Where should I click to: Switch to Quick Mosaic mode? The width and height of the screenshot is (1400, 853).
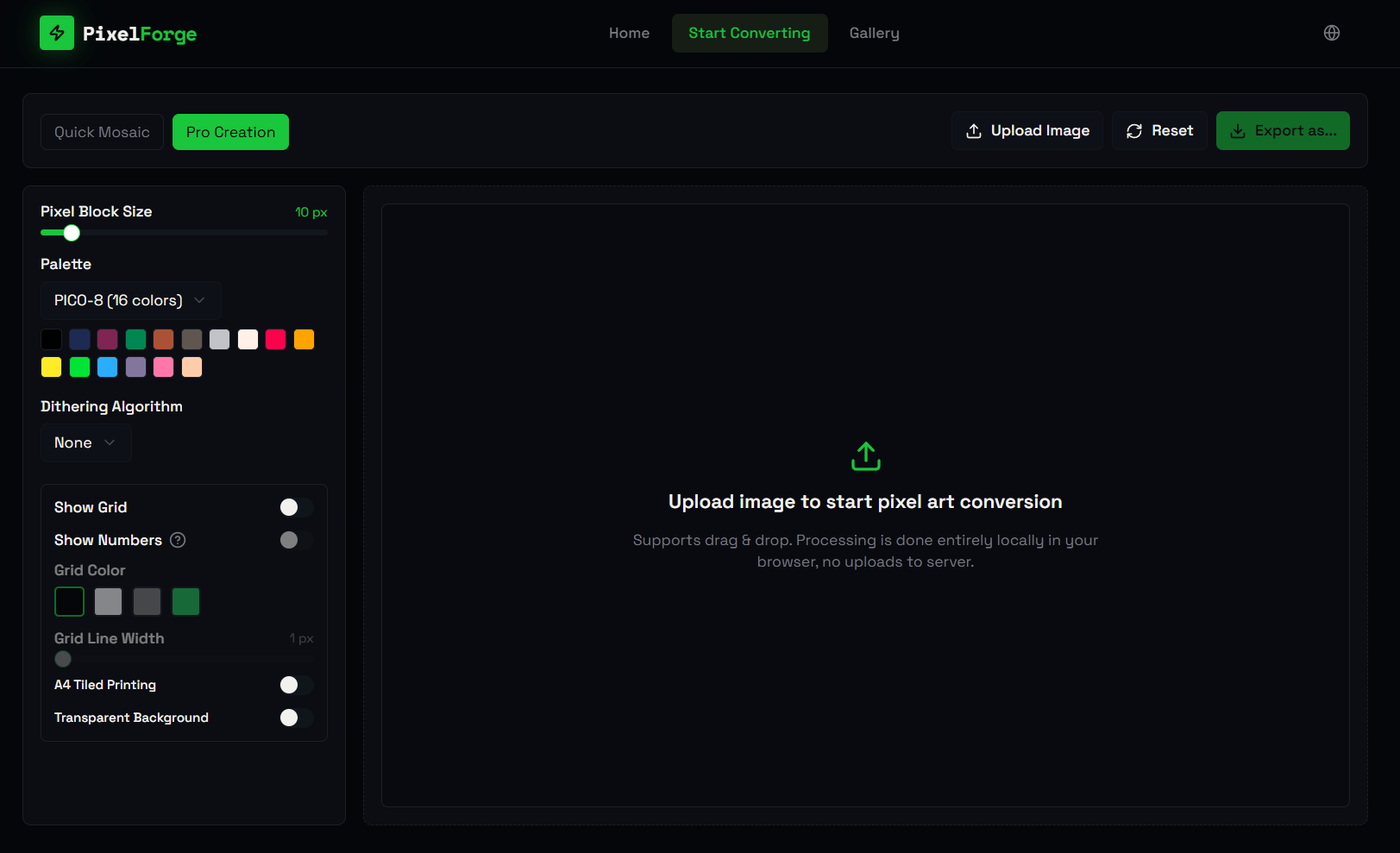tap(102, 132)
